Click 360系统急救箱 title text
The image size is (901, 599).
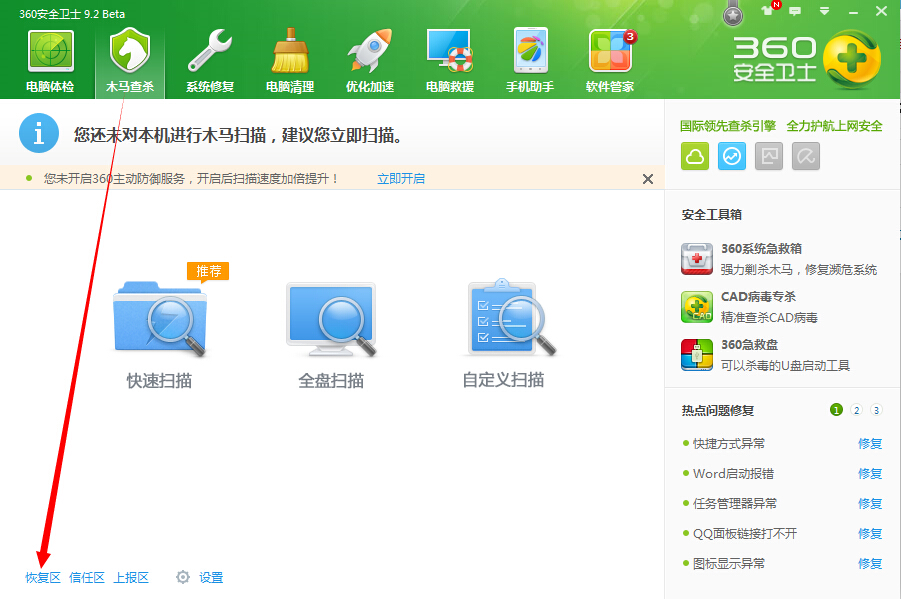pos(761,249)
